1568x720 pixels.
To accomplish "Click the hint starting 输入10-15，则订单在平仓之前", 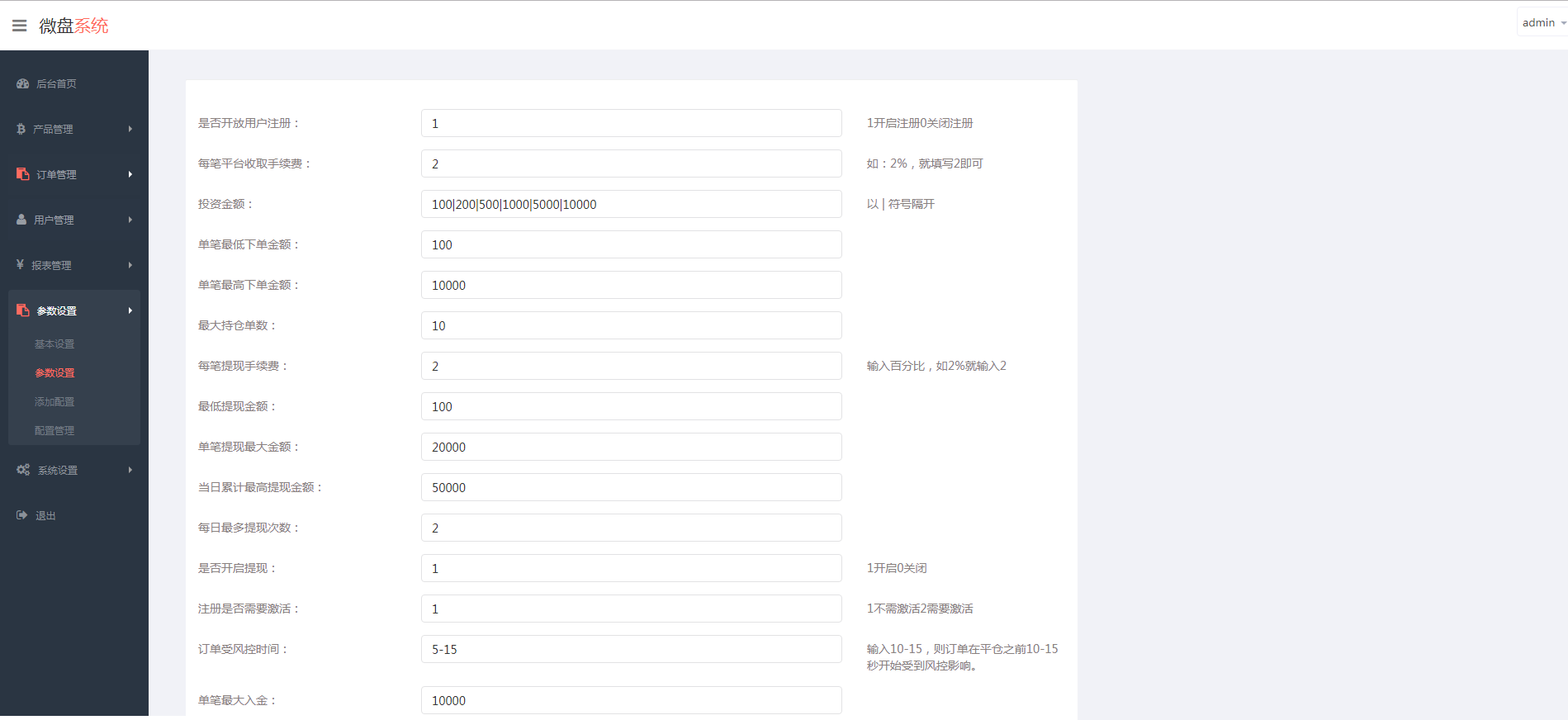I will [963, 657].
